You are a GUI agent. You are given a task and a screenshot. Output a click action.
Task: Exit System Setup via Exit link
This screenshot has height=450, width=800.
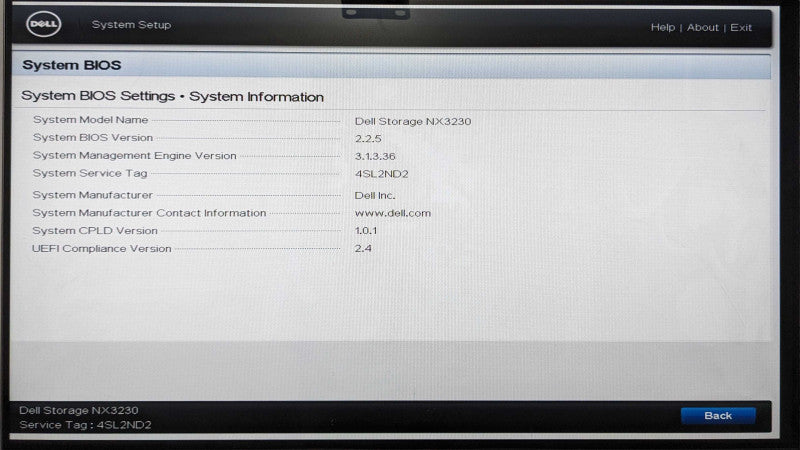tap(741, 28)
